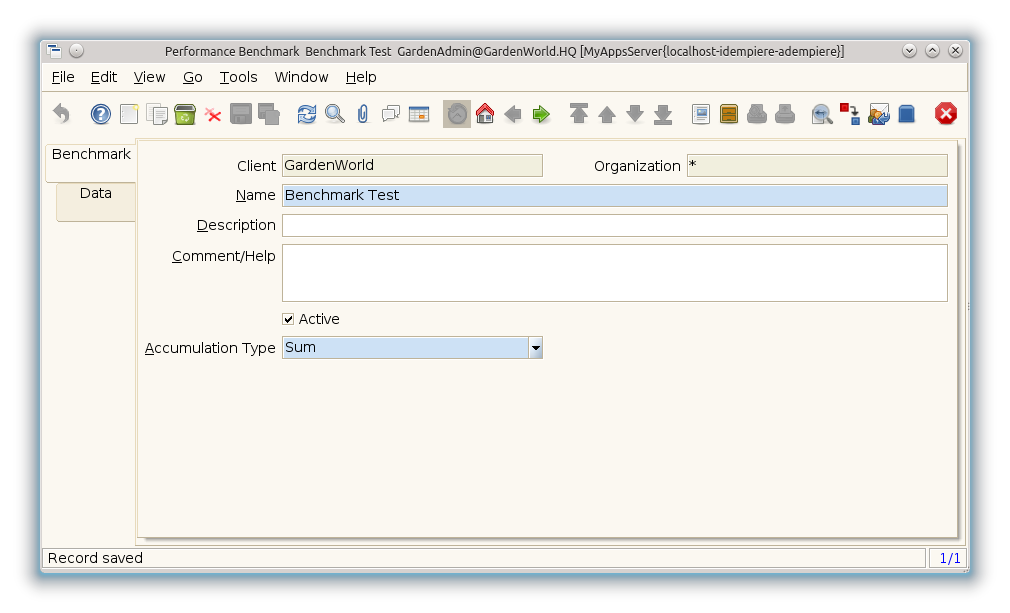Switch to the Data tab
This screenshot has width=1010, height=613.
[x=96, y=194]
